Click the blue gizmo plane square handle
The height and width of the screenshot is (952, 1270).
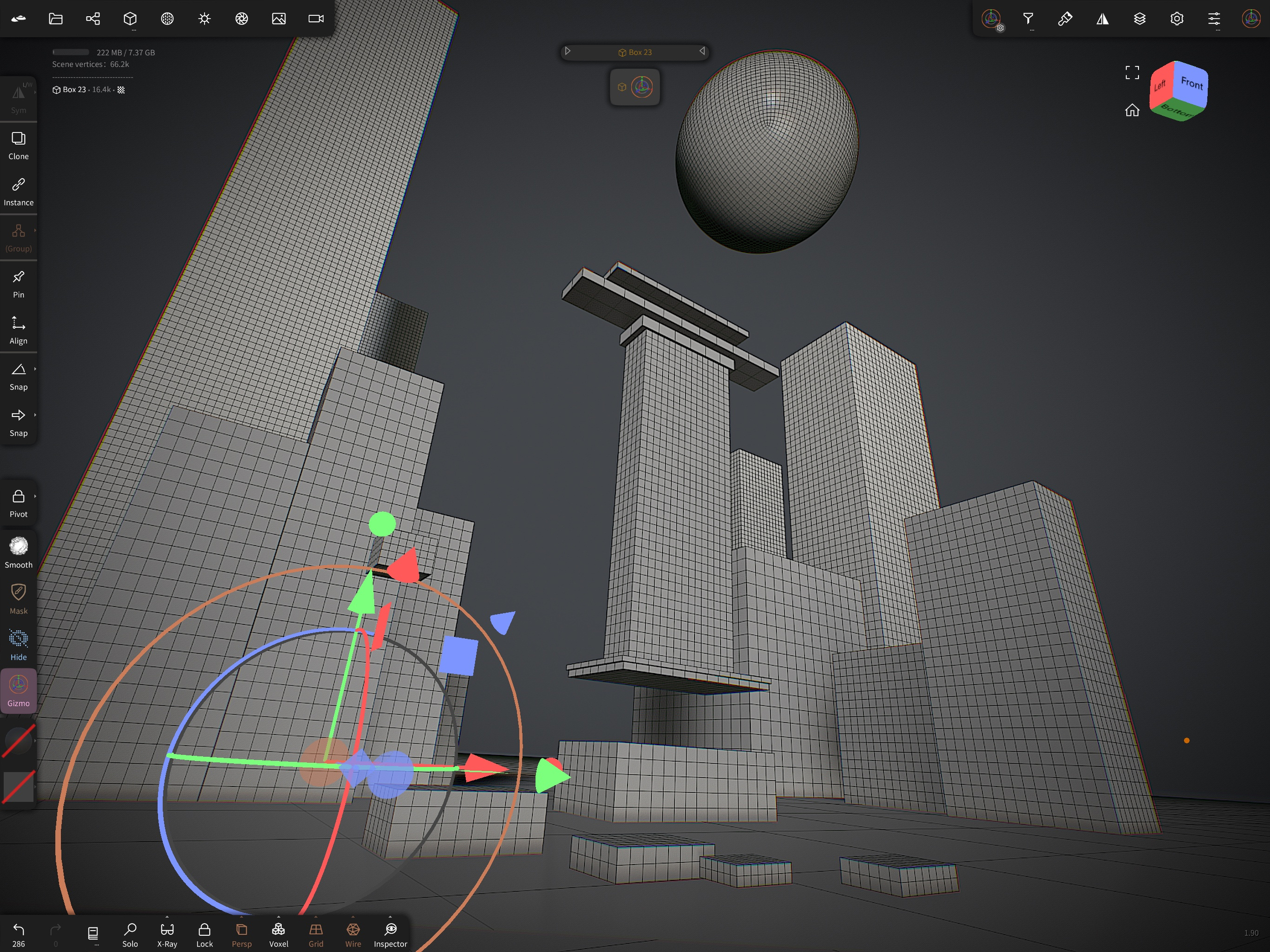(x=458, y=655)
